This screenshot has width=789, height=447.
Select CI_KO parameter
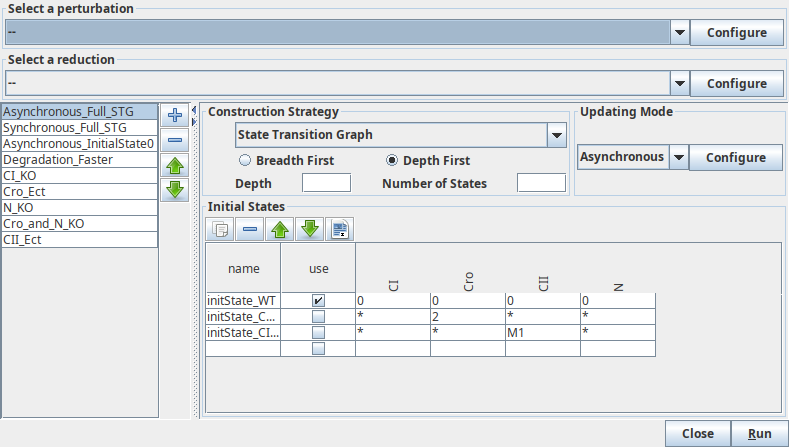(80, 176)
